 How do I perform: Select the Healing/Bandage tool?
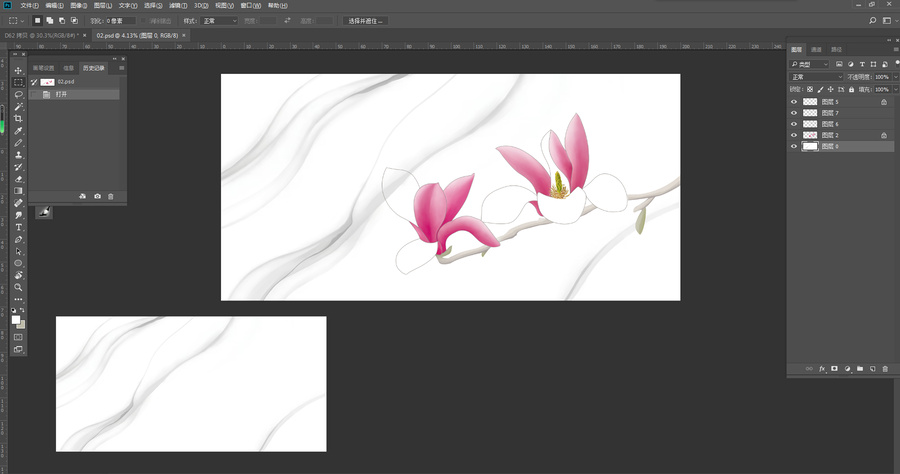click(18, 203)
